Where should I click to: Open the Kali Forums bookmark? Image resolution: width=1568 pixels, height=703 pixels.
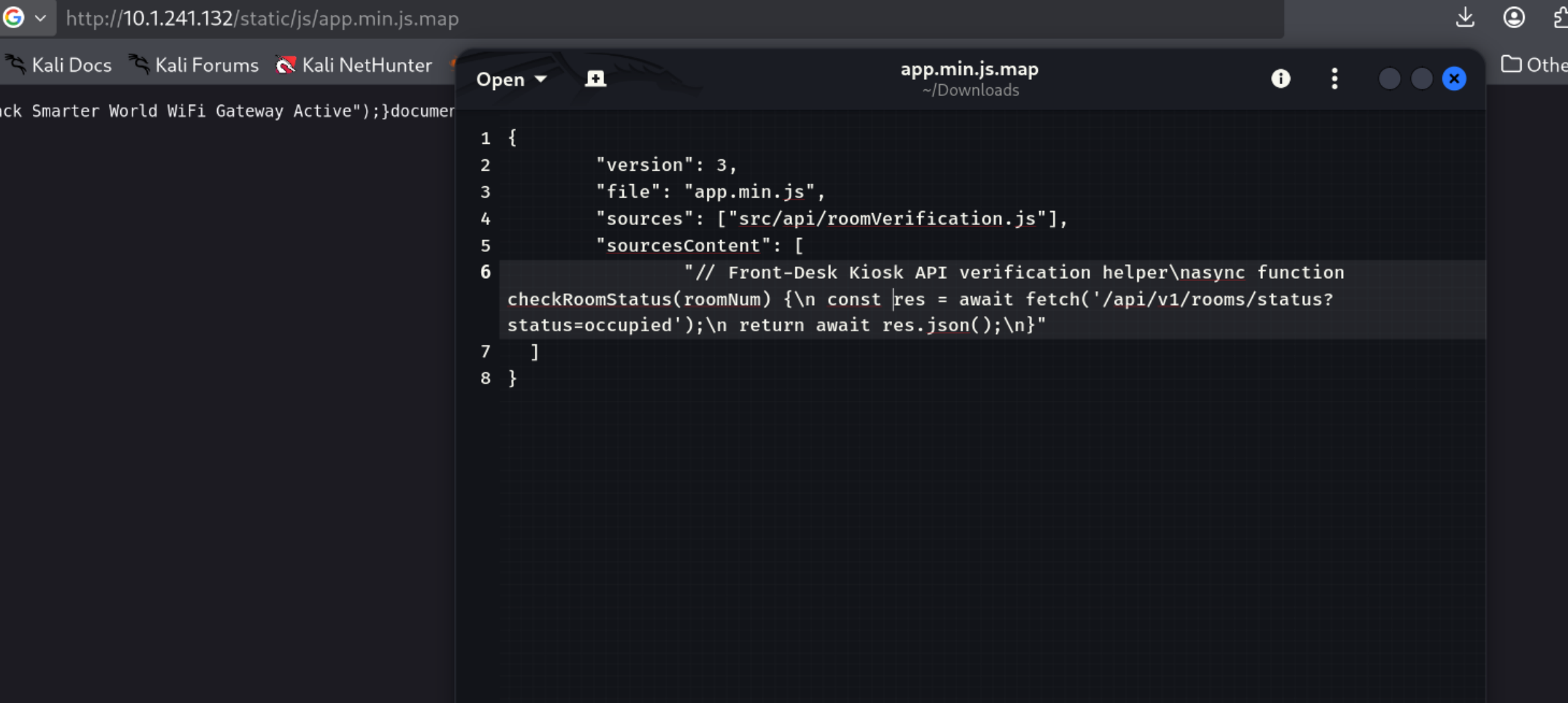pos(193,65)
